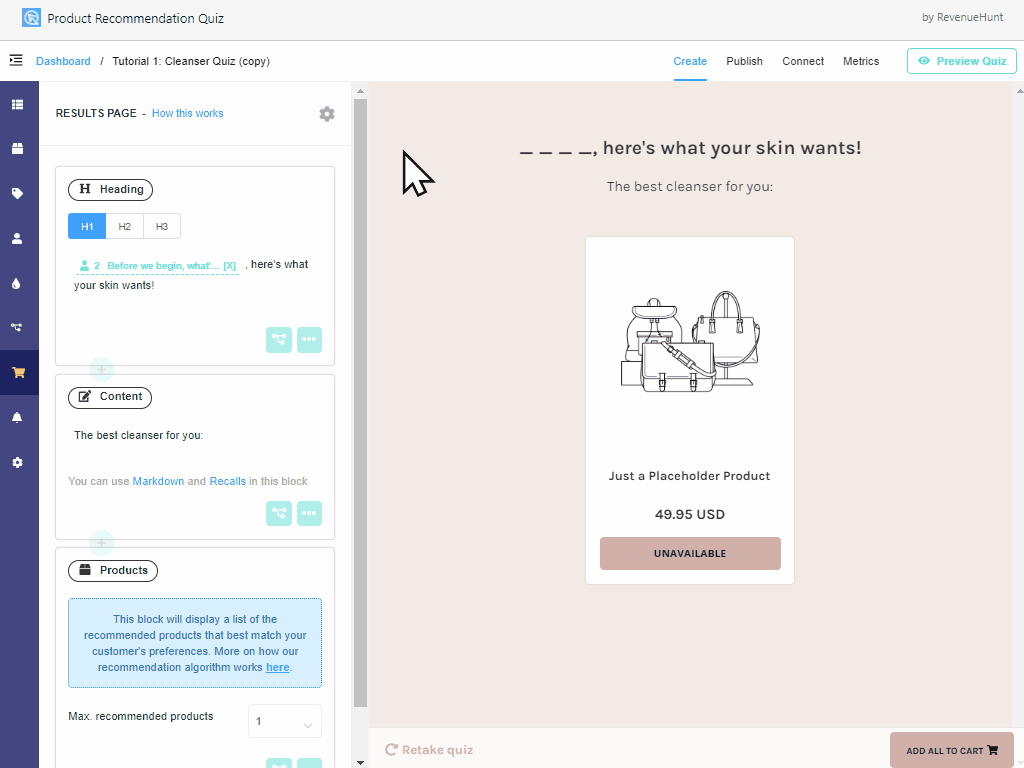
Task: Open the tag icon in sidebar
Action: [x=18, y=193]
